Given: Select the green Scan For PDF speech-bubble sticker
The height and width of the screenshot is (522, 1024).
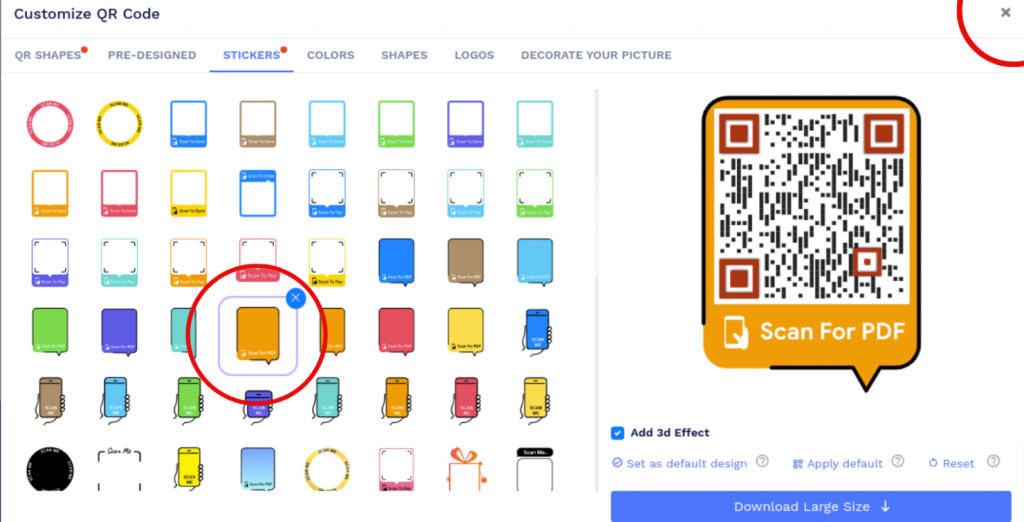Looking at the screenshot, I should point(50,331).
